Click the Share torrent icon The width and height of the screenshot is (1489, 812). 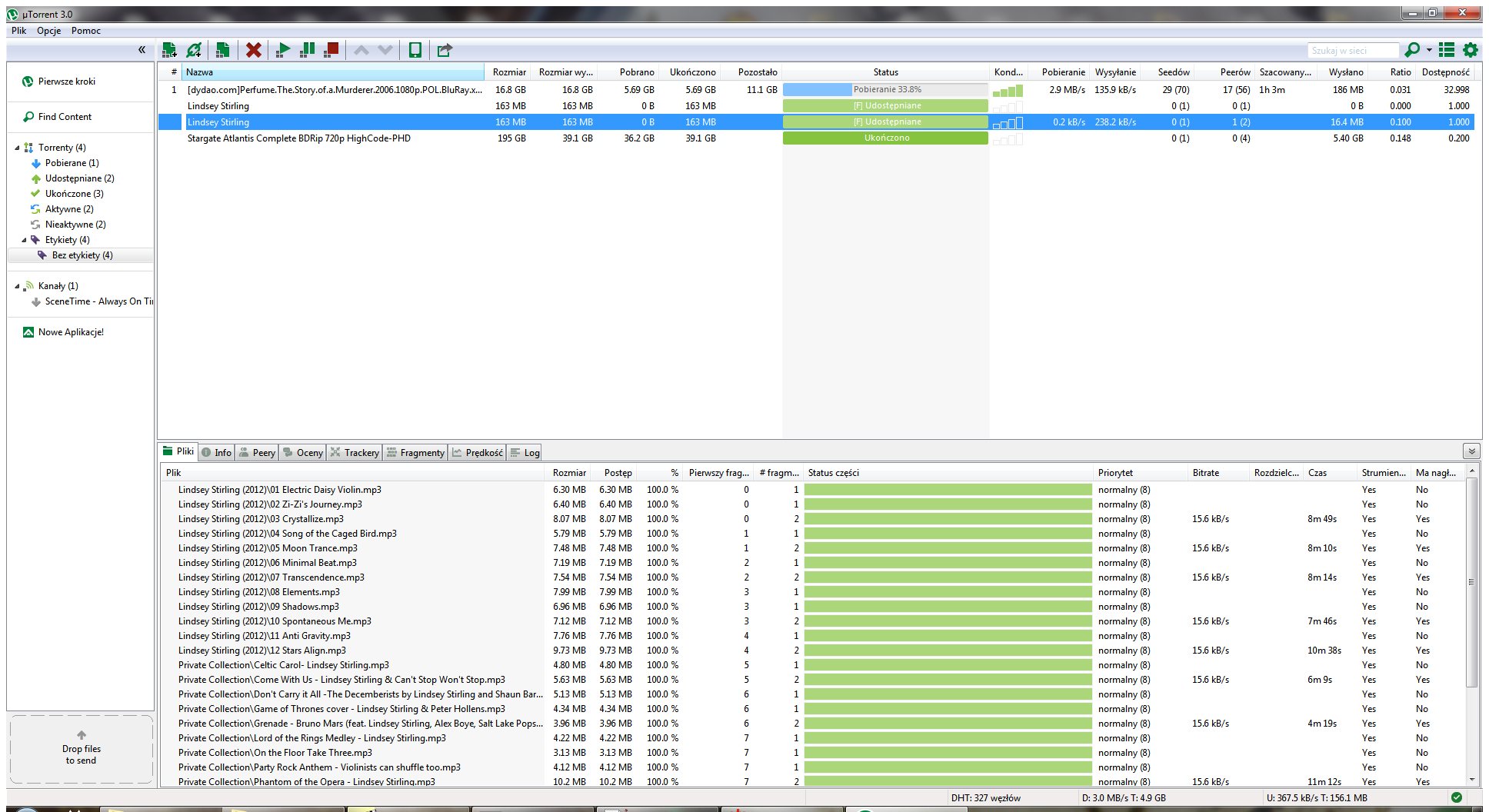click(445, 50)
